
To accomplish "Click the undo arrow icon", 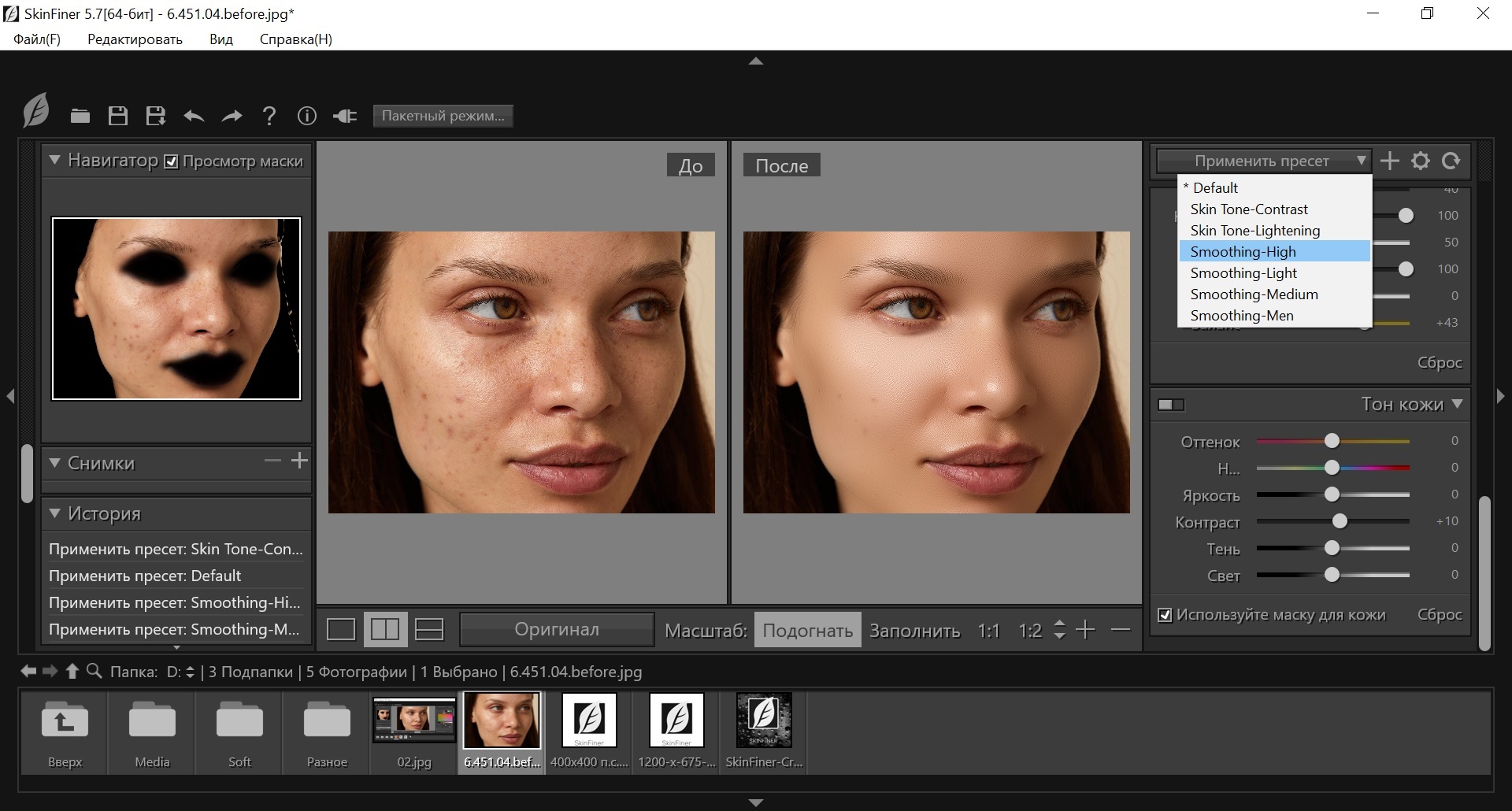I will tap(194, 116).
